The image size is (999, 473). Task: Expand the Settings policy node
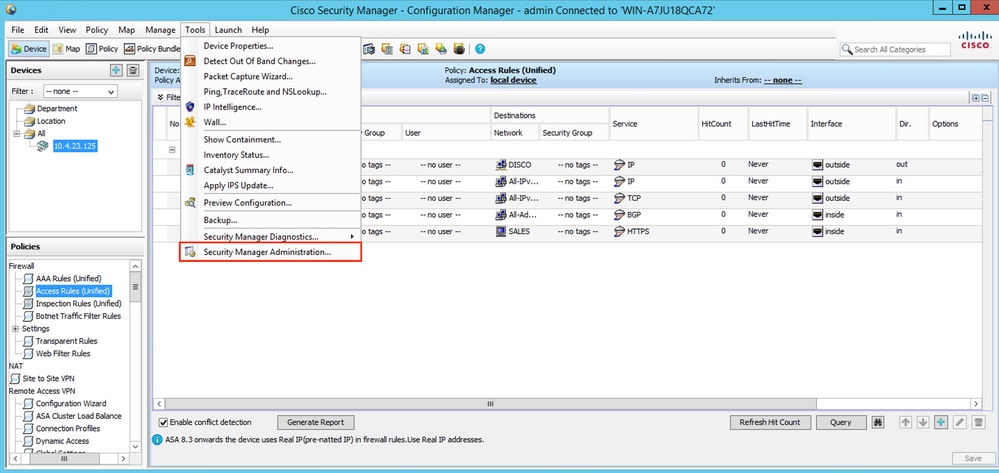pyautogui.click(x=15, y=328)
